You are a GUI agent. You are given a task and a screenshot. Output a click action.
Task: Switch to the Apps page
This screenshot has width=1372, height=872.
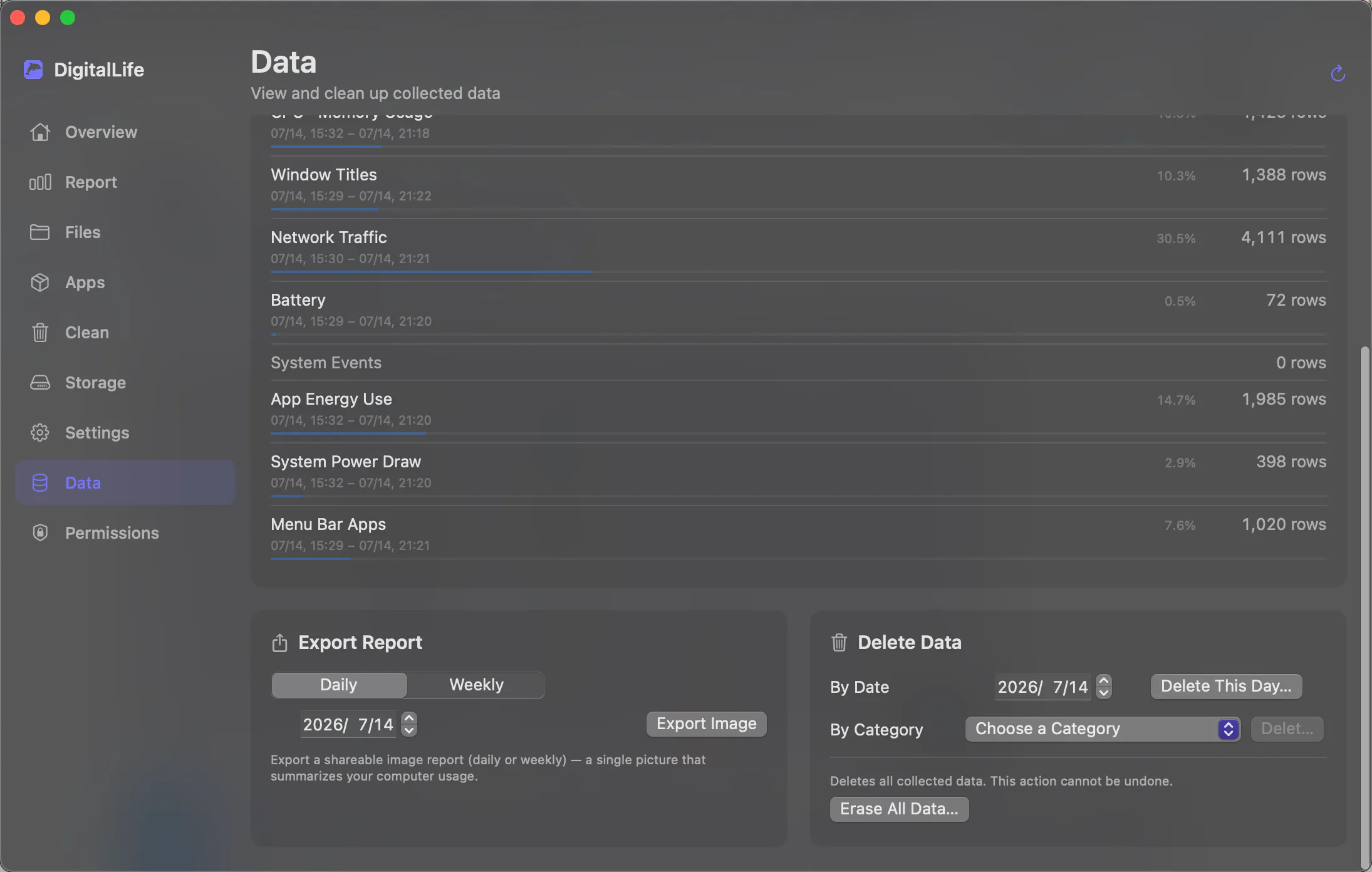tap(125, 283)
